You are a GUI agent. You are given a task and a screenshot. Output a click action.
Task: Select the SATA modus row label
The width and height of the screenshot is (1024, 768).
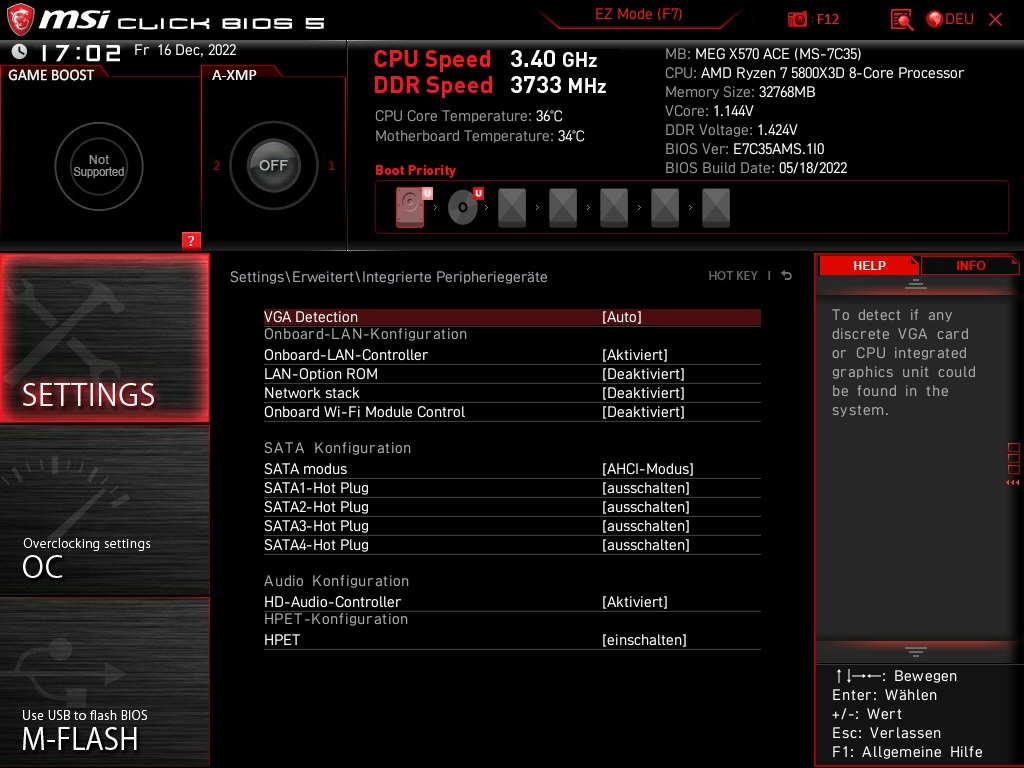point(306,469)
